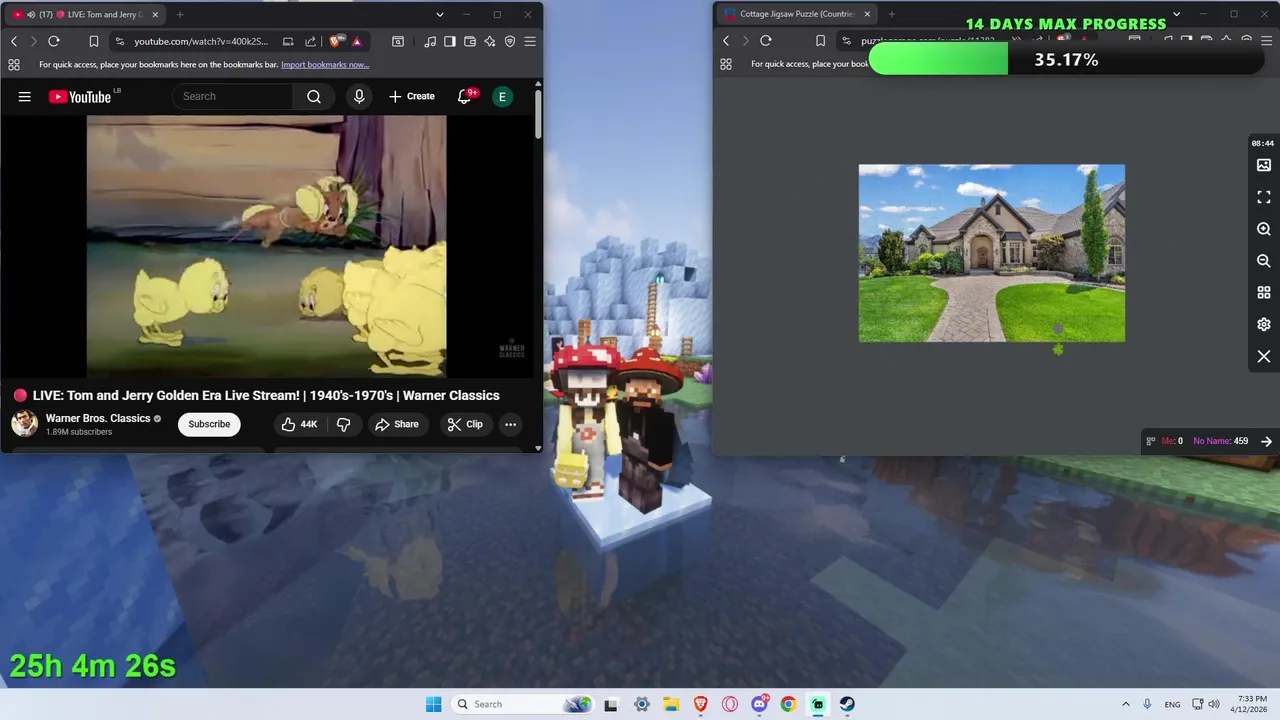Image resolution: width=1280 pixels, height=720 pixels.
Task: Open Brave Rewards triangle icon in YouTube window
Action: 357,41
